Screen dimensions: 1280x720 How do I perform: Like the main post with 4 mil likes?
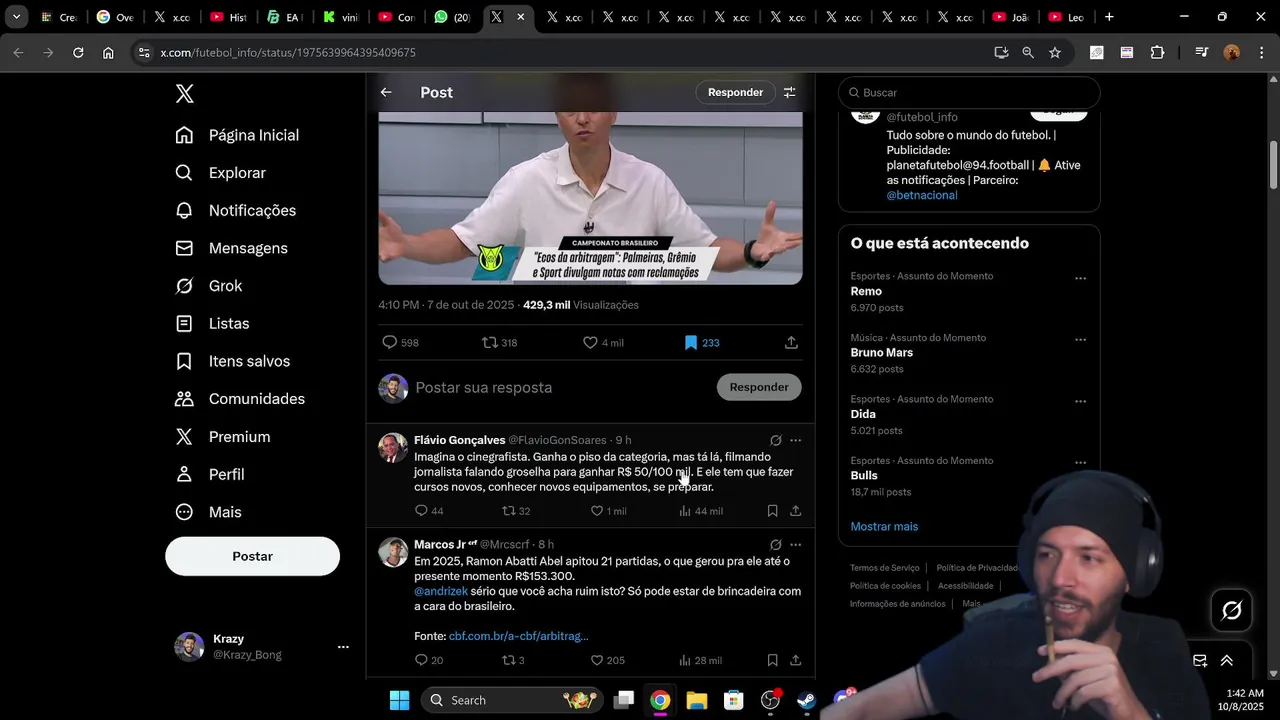click(590, 342)
